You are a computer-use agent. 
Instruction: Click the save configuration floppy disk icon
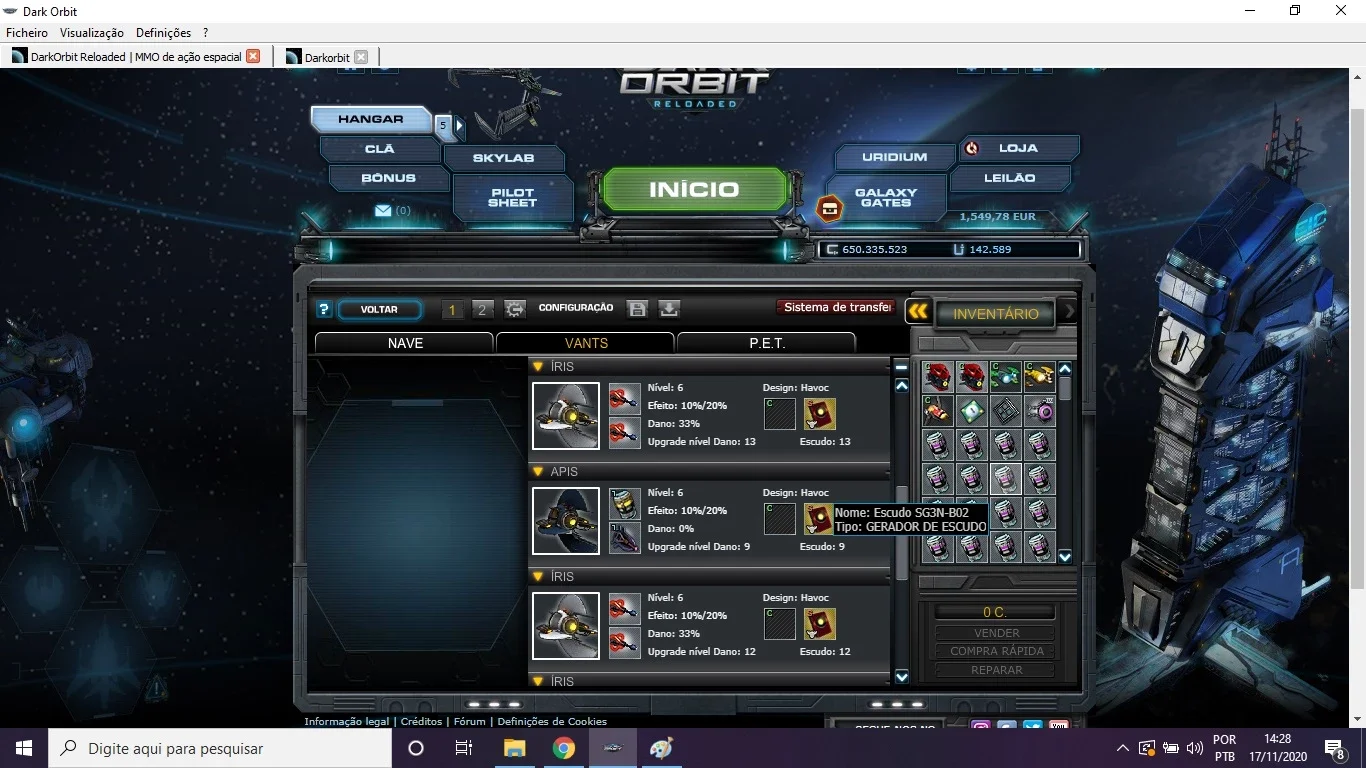[x=637, y=309]
